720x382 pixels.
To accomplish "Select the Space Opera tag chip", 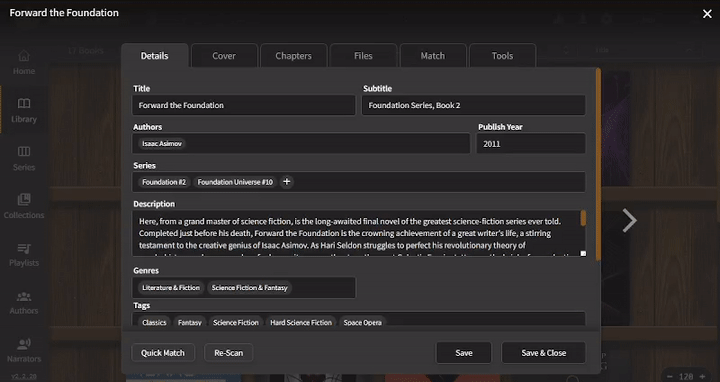I will click(362, 322).
